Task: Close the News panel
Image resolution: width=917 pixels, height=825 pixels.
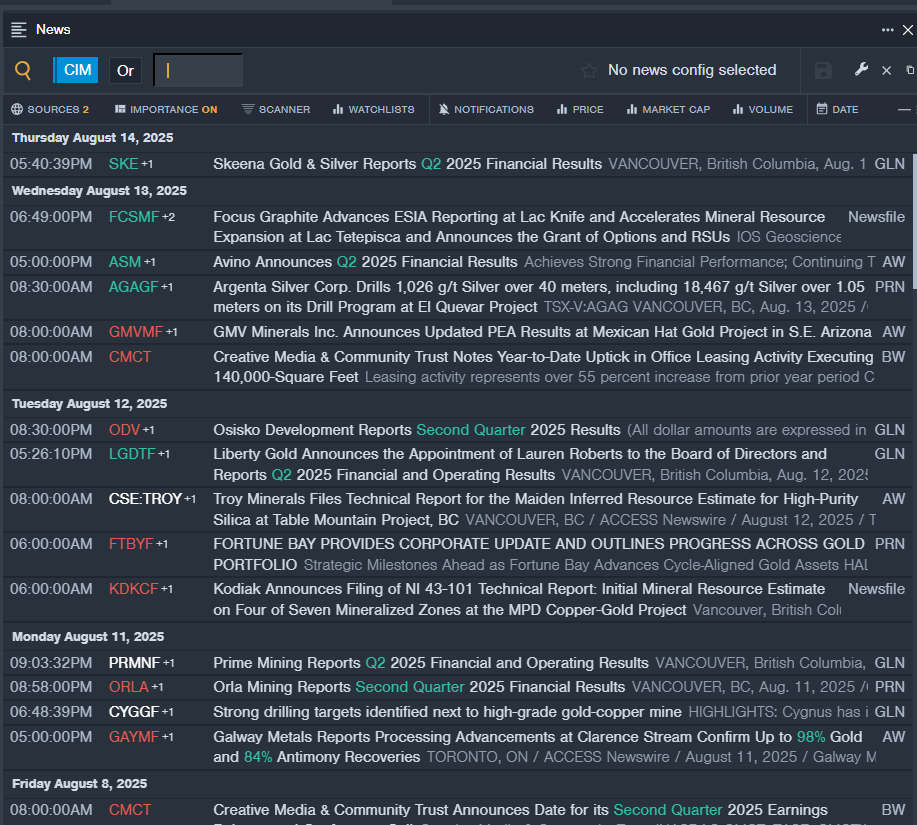Action: tap(908, 30)
